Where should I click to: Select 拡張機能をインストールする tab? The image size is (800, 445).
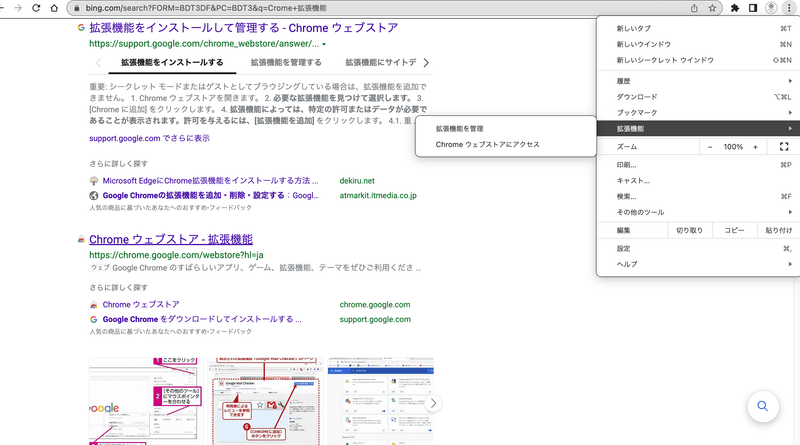172,62
